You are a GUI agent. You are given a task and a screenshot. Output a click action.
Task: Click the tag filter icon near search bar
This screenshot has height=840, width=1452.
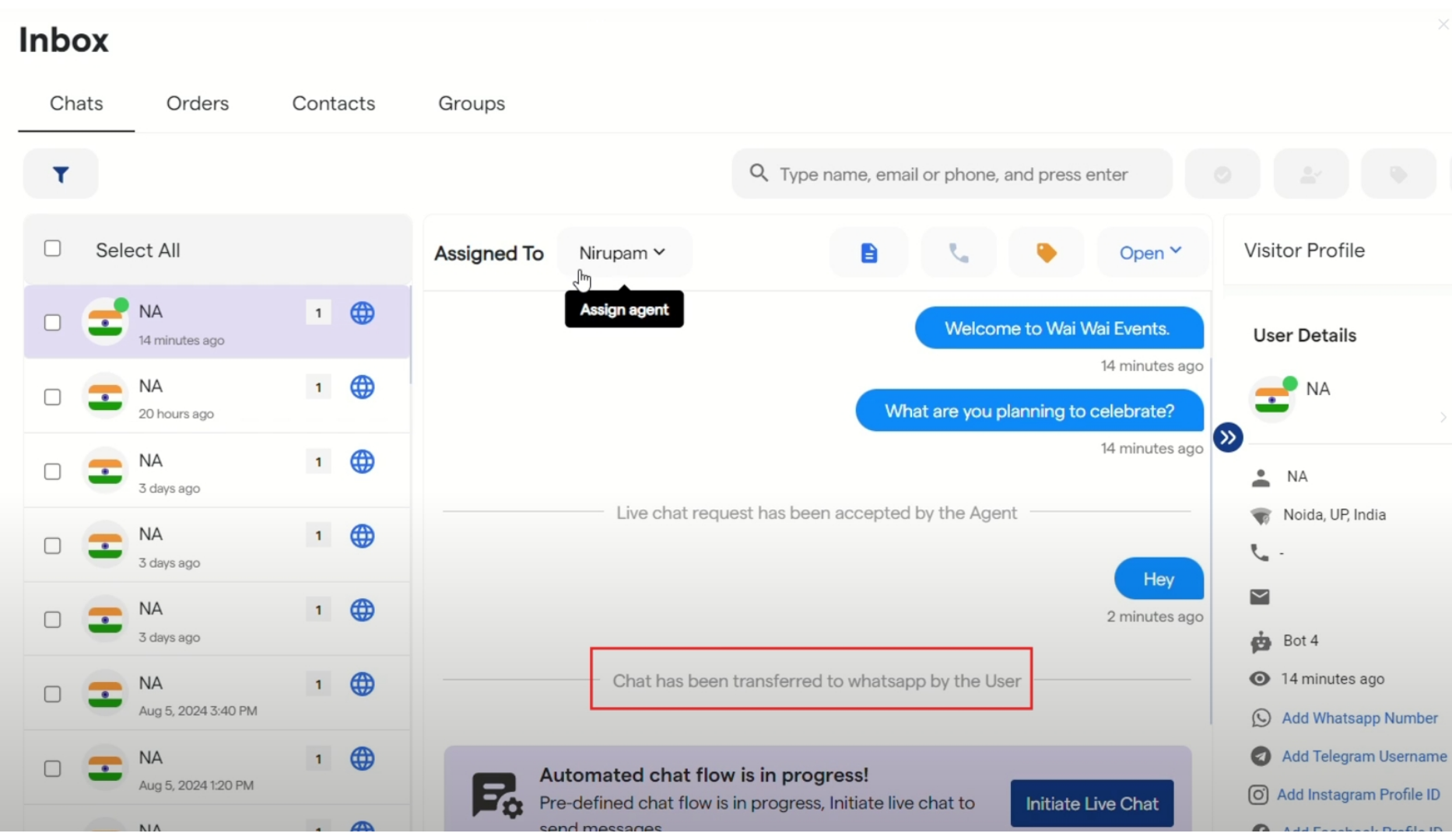coord(1398,173)
